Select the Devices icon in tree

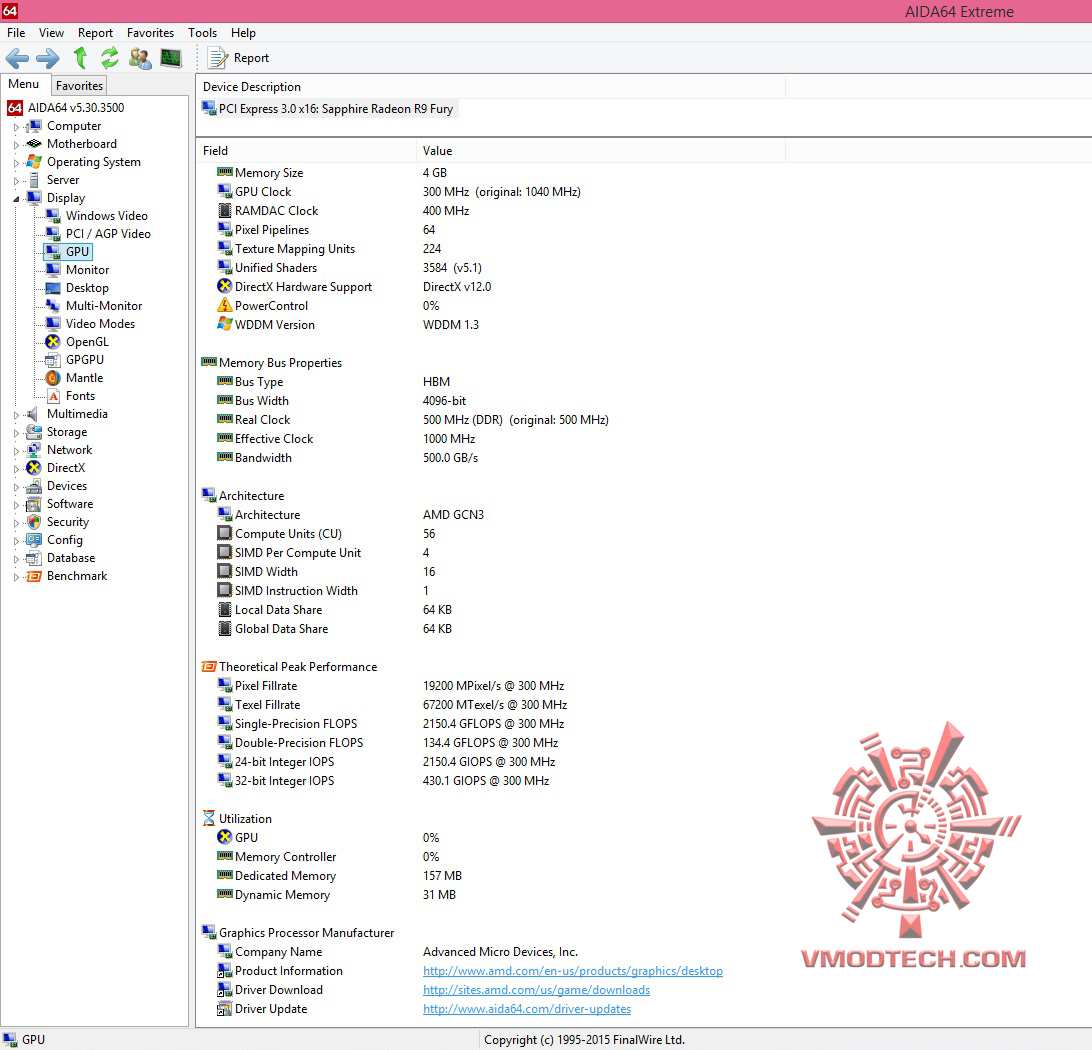(x=34, y=486)
